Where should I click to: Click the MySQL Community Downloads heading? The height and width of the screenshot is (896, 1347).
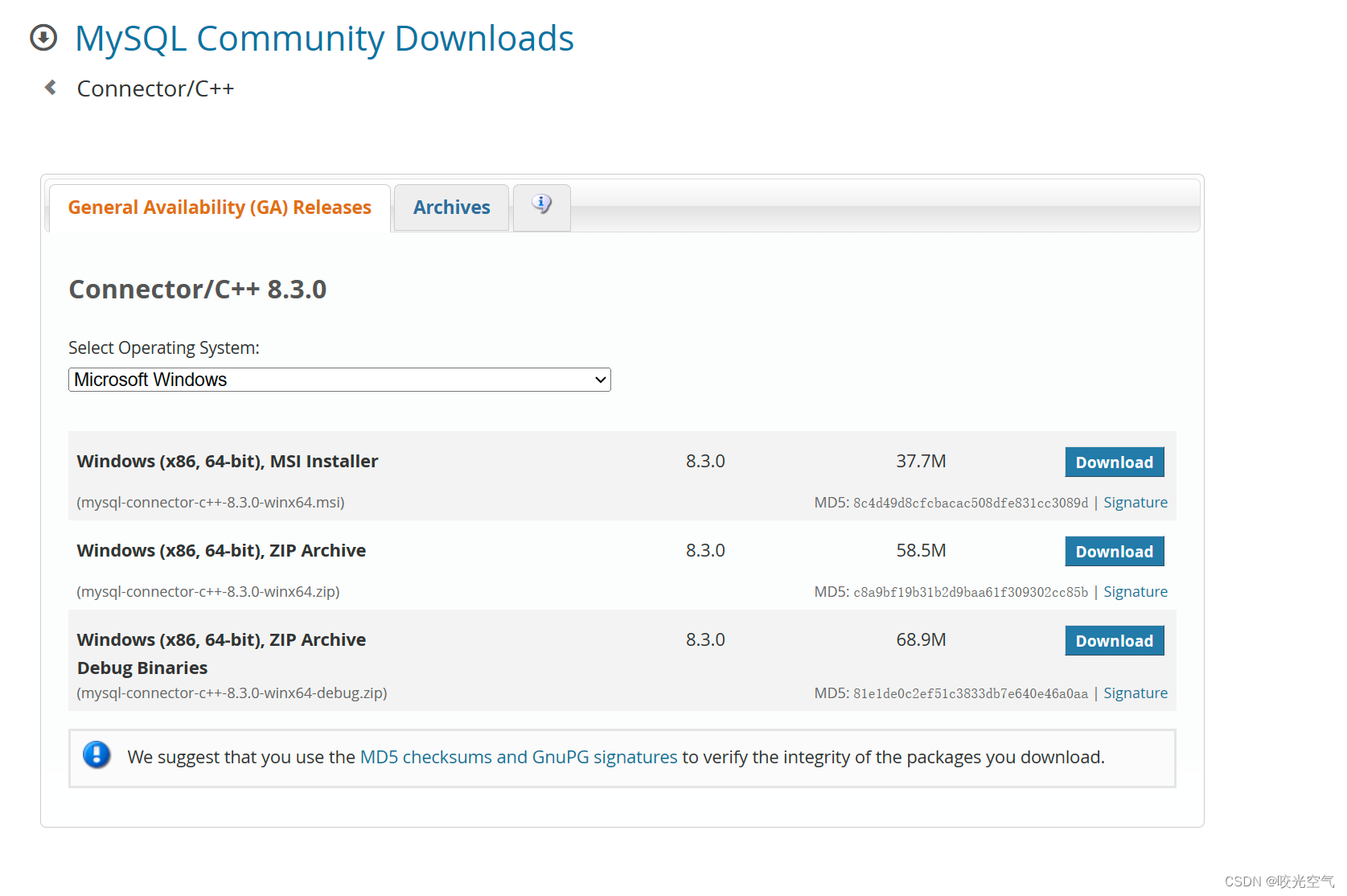324,39
